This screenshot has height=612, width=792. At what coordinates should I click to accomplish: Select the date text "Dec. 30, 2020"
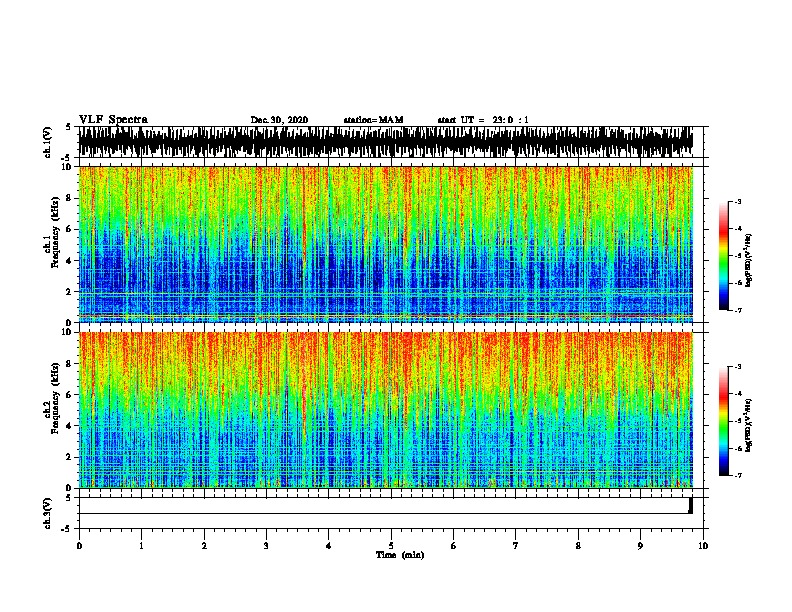(279, 120)
